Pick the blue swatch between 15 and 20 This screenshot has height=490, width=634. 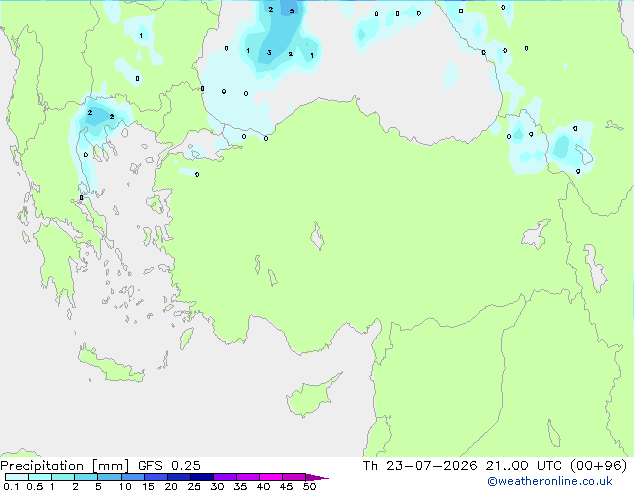tap(156, 477)
